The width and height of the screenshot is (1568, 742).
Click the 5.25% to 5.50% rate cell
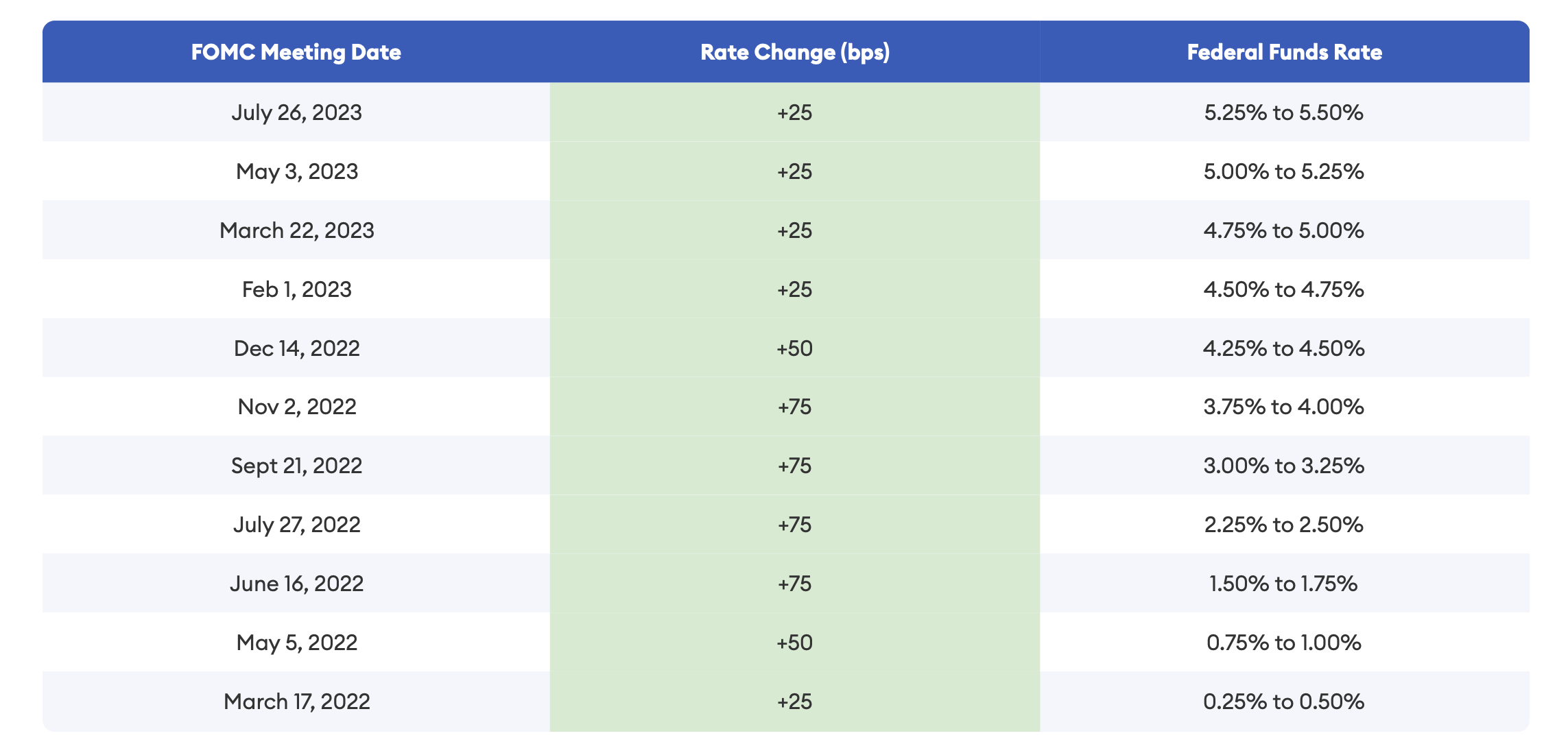(1283, 112)
